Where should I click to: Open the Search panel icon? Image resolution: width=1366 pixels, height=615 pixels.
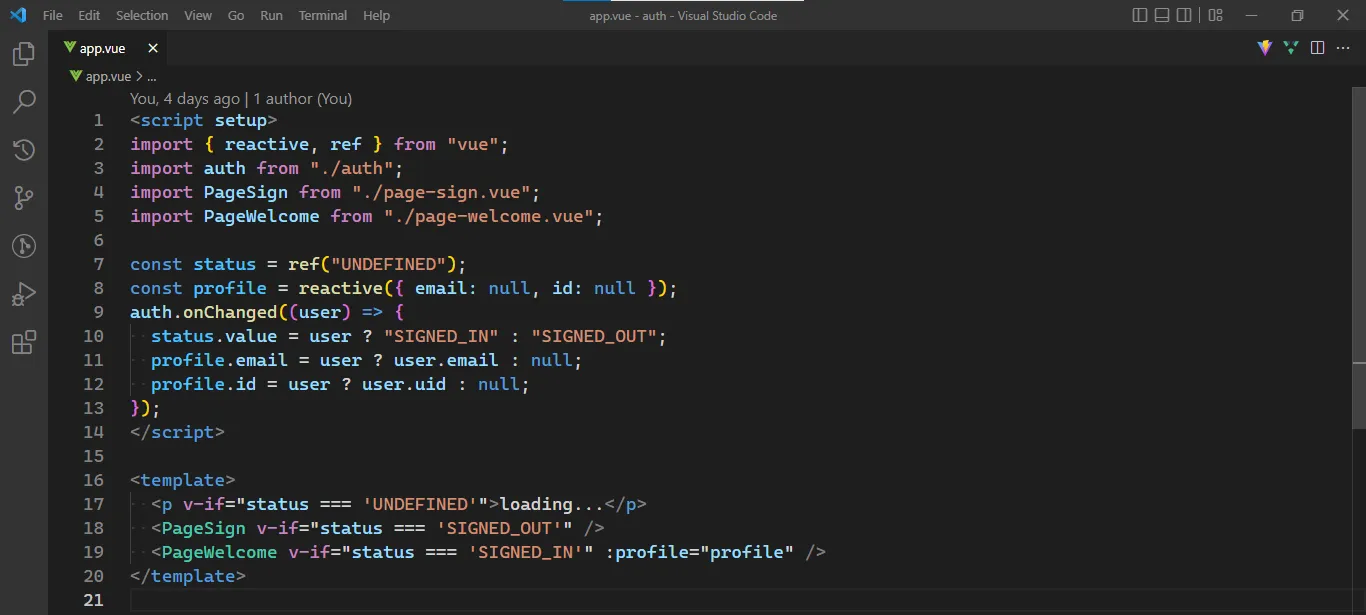coord(25,102)
